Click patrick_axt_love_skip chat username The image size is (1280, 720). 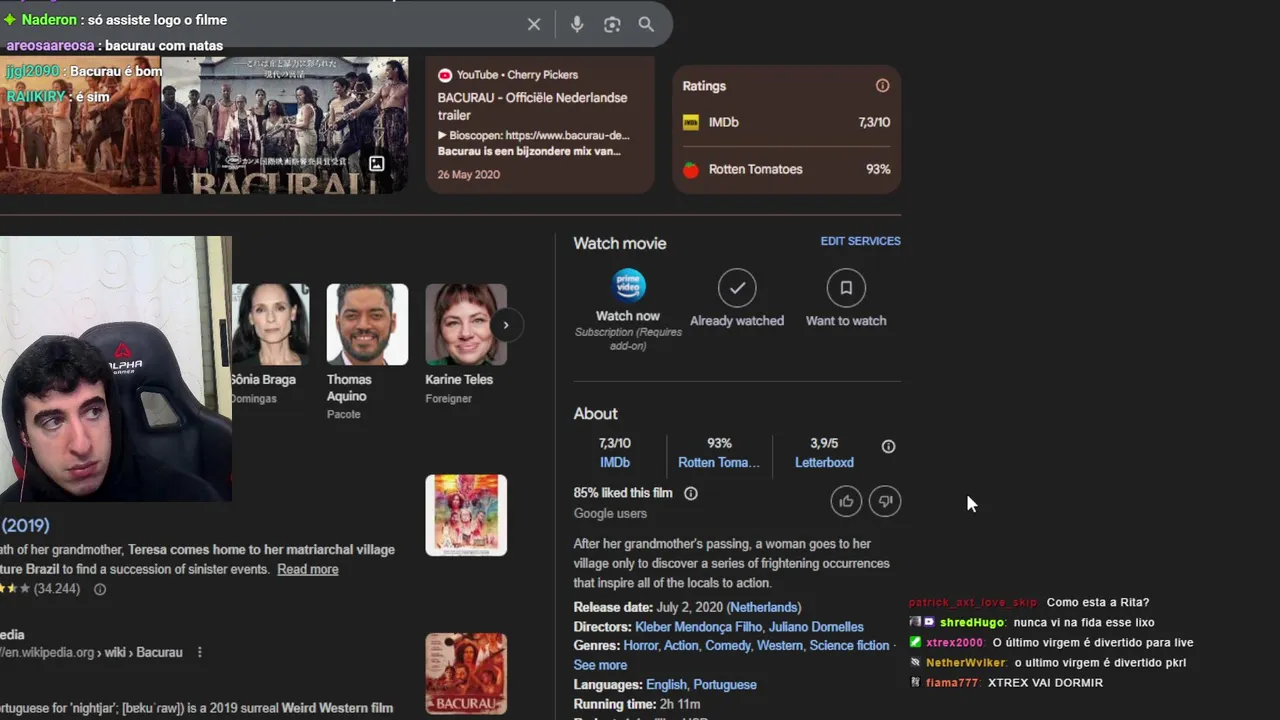[973, 603]
